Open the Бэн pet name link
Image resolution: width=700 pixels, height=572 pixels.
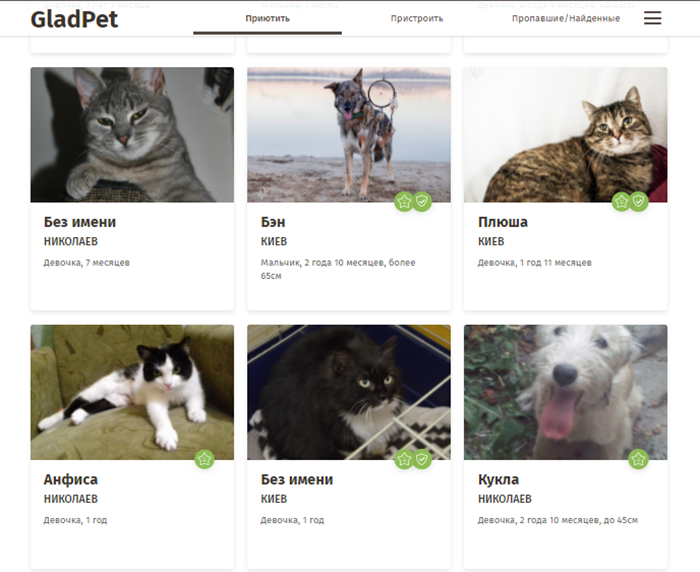[x=273, y=222]
